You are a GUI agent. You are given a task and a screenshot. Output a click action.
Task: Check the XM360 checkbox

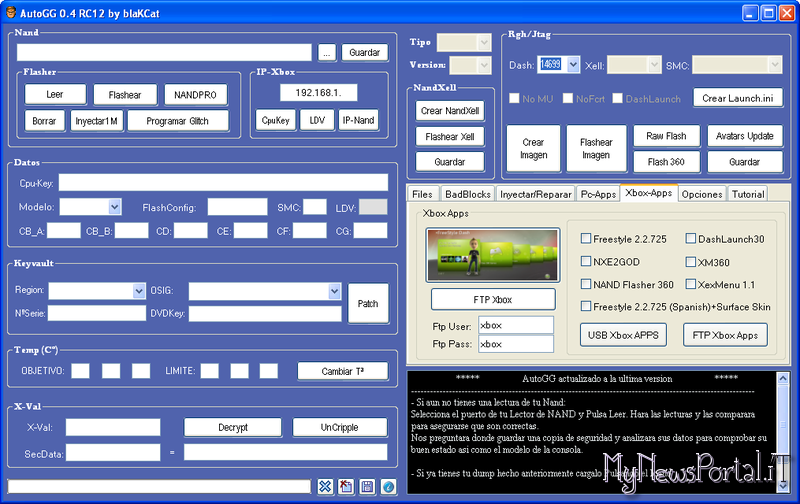pos(691,262)
